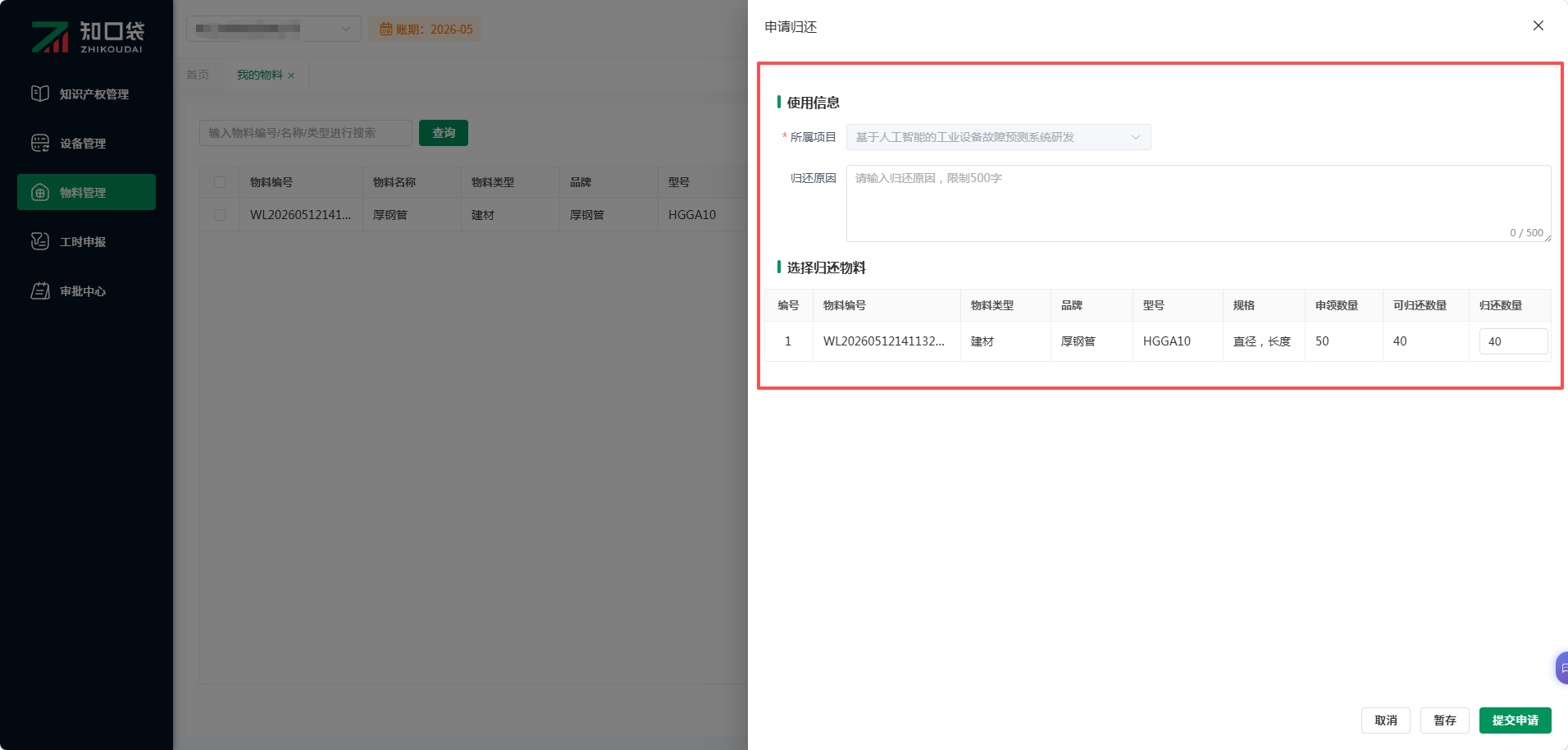Open 设备管理 menu
Screen dimensions: 1568x750
click(x=86, y=143)
